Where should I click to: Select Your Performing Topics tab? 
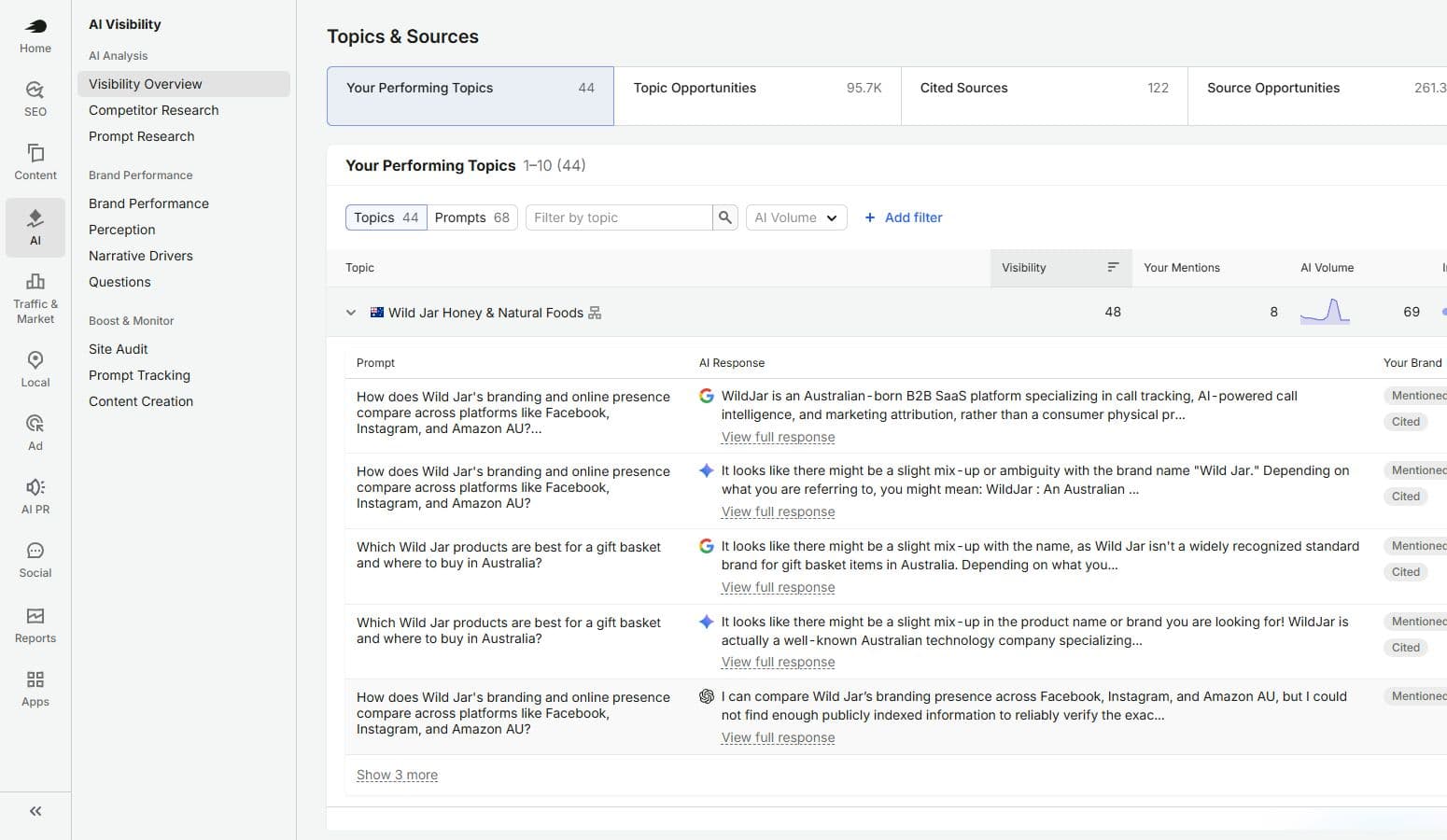click(471, 96)
